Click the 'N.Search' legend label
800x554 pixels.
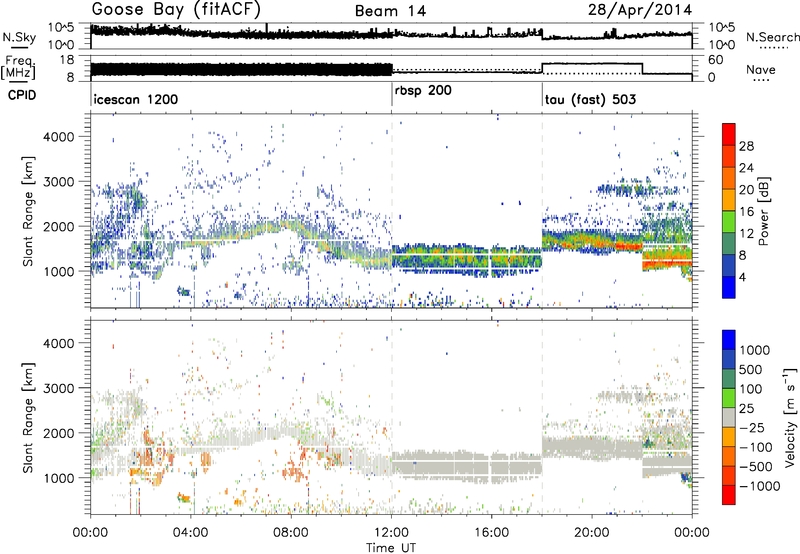point(772,37)
